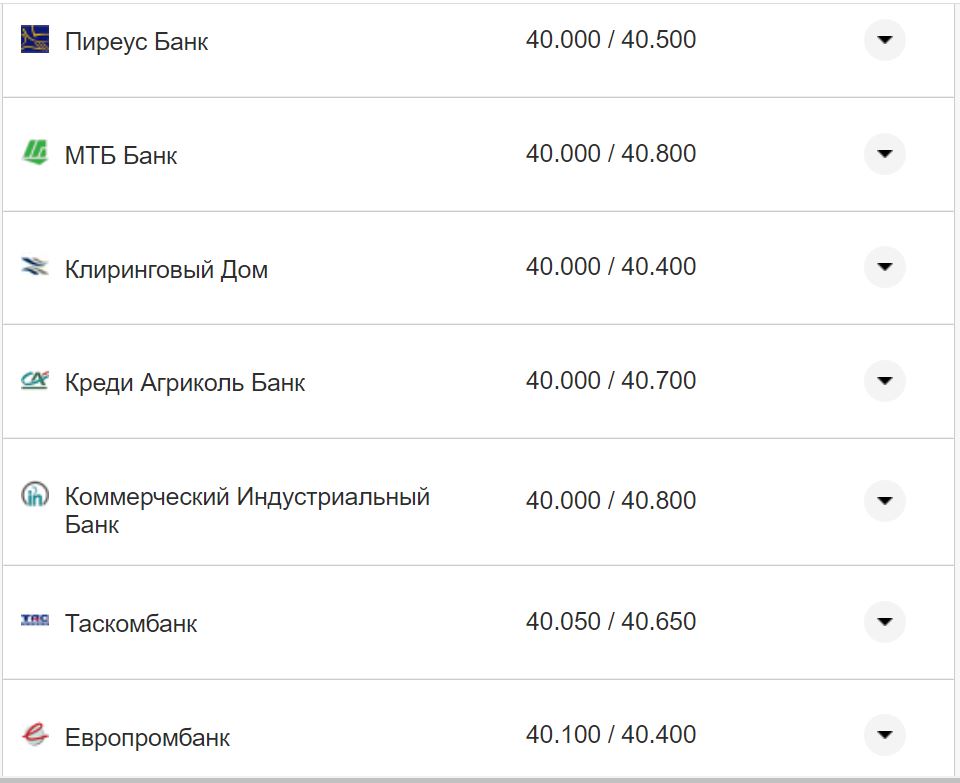Click the 40.100 / 40.400 Европромбанк rate
The width and height of the screenshot is (960, 783).
point(612,733)
